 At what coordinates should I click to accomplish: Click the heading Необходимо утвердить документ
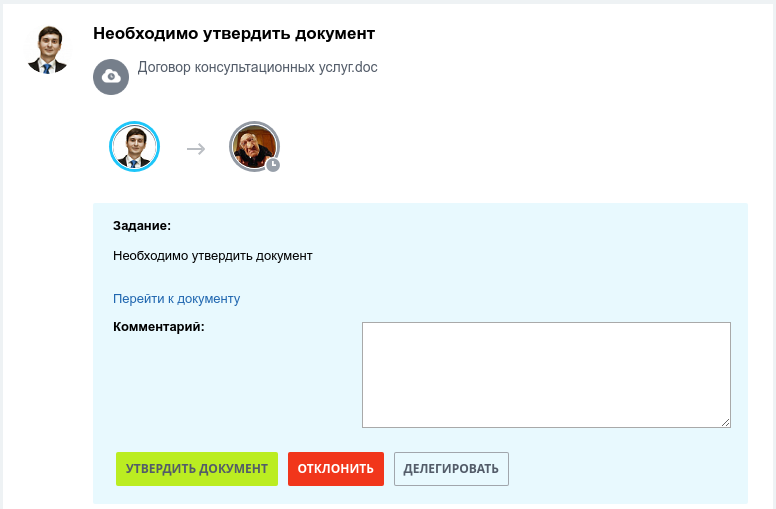(x=234, y=34)
